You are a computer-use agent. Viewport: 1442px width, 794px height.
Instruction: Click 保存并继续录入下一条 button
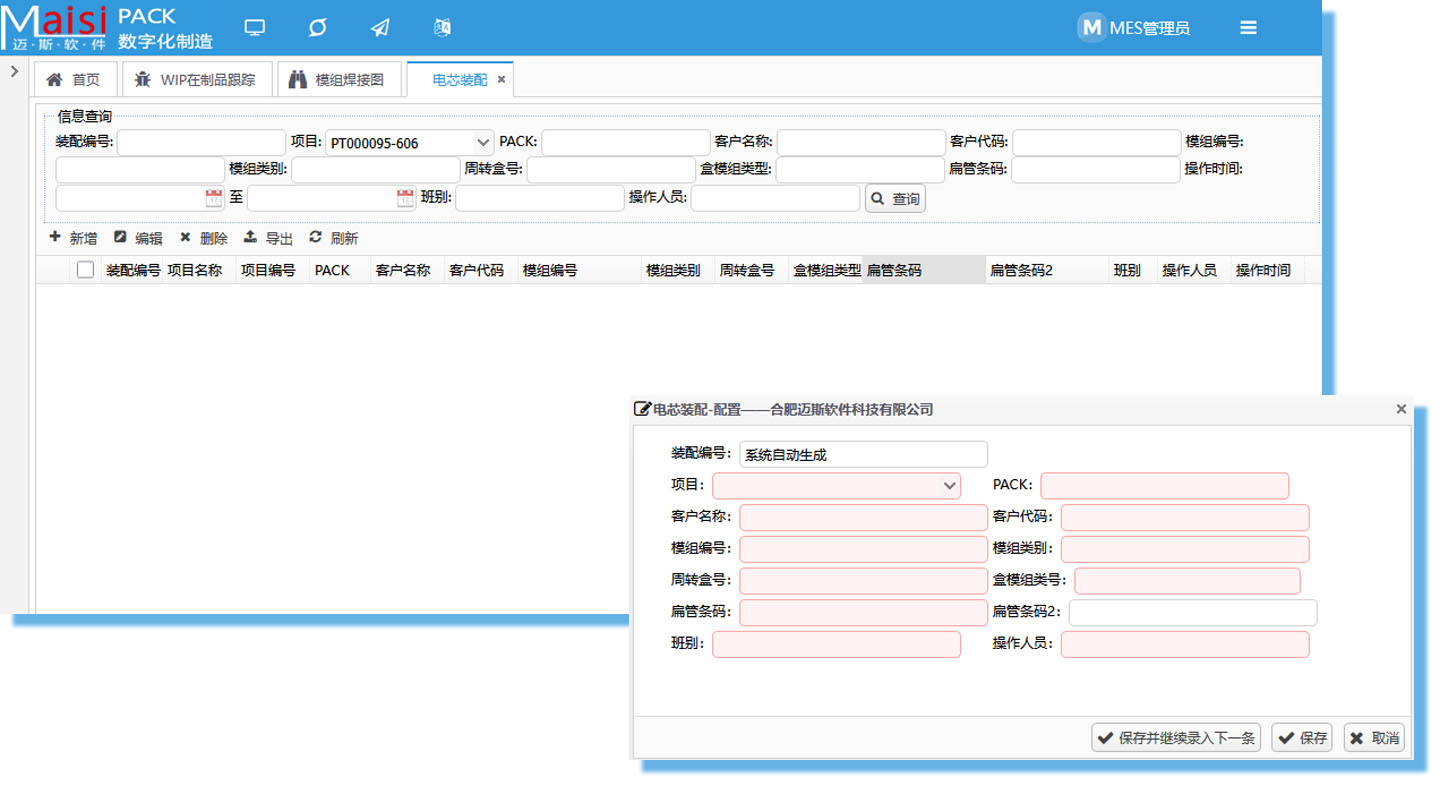click(1176, 738)
